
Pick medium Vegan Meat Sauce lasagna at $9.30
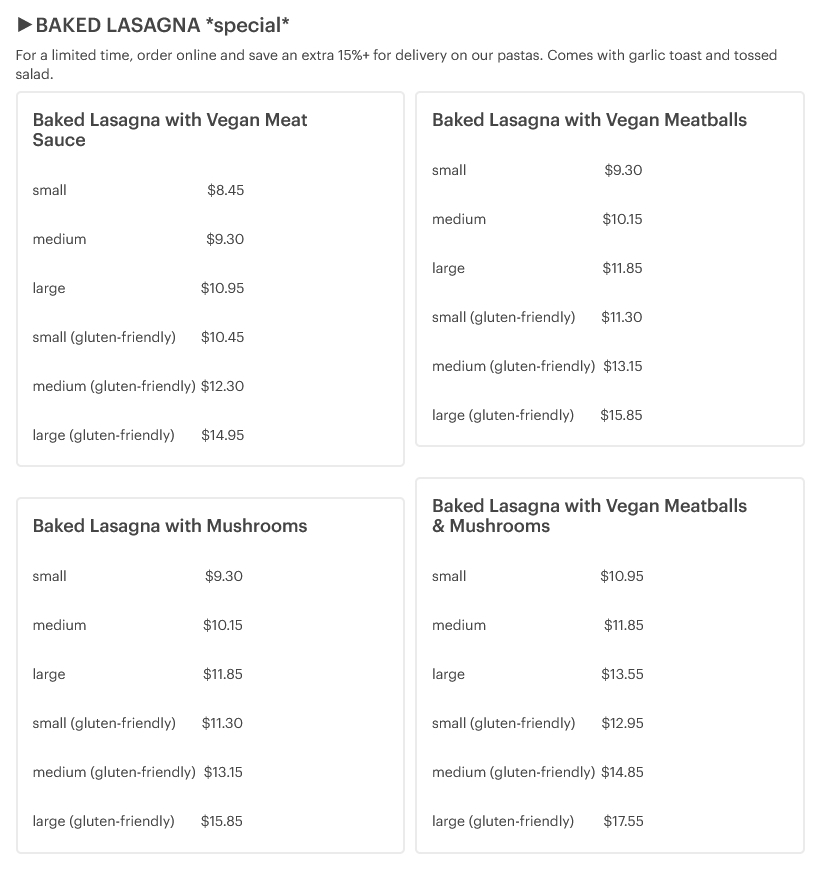(x=138, y=239)
